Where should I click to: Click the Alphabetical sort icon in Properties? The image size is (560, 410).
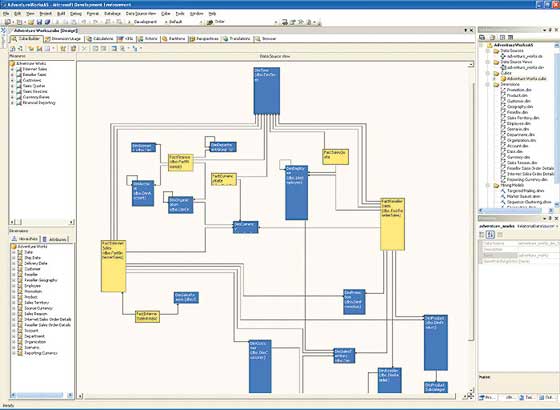490,235
